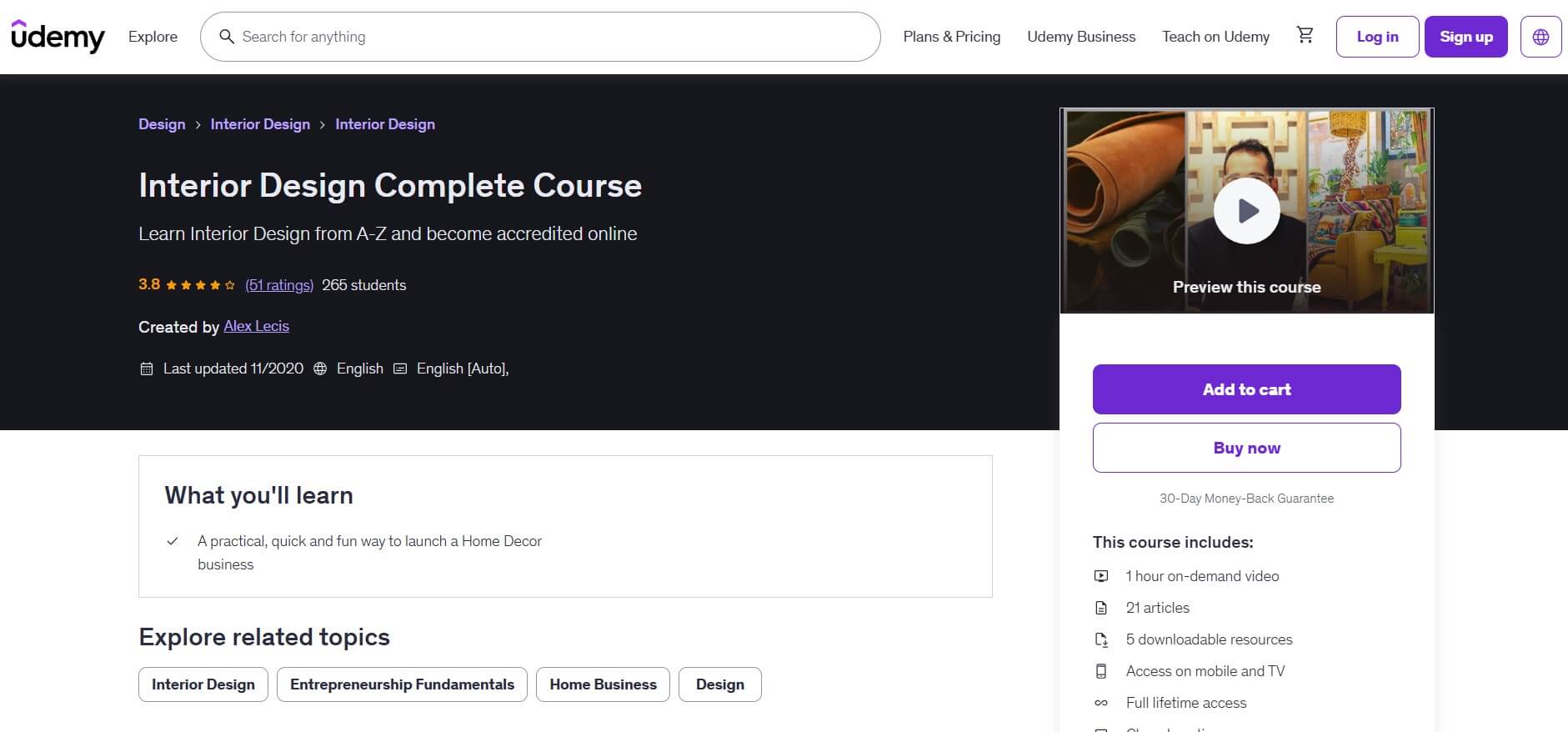Go to first Interior Design breadcrumb

[x=260, y=124]
